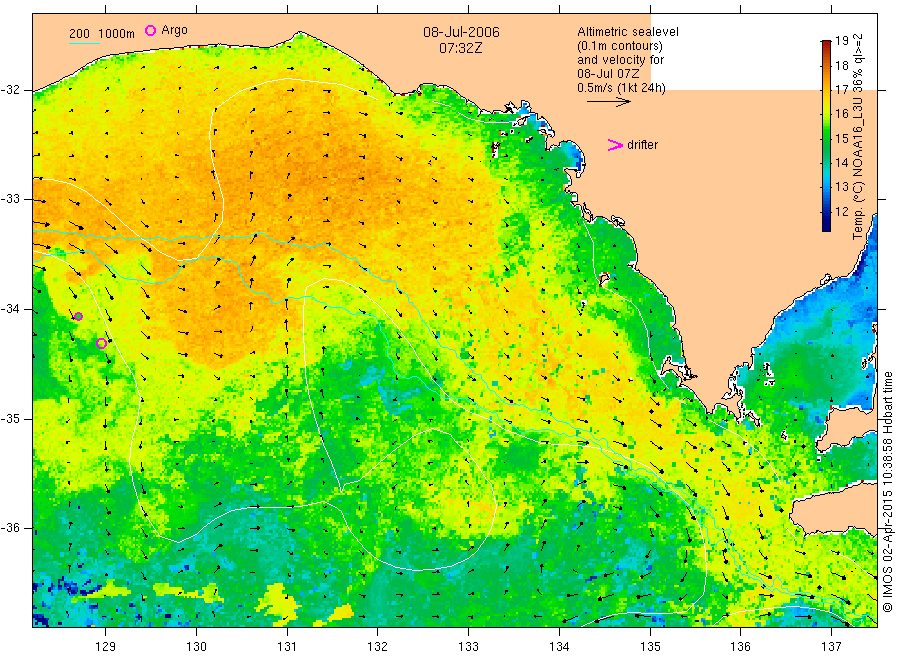This screenshot has height=660, width=900.
Task: Click the latitude label '-34'
Action: coord(10,309)
